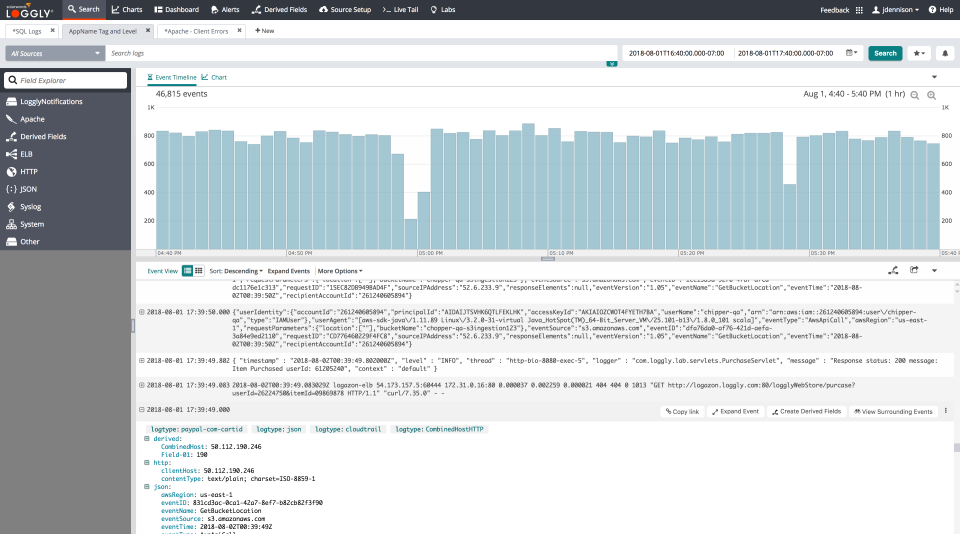960x534 pixels.
Task: Go to the Dashboard section
Action: (x=176, y=9)
